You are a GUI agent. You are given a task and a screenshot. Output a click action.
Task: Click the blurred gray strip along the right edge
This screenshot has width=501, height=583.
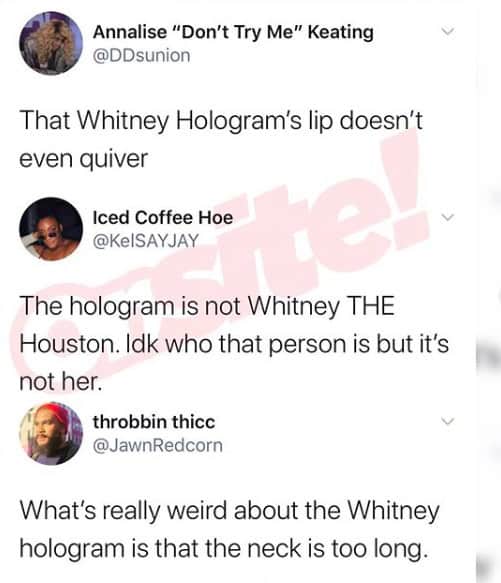tap(488, 292)
